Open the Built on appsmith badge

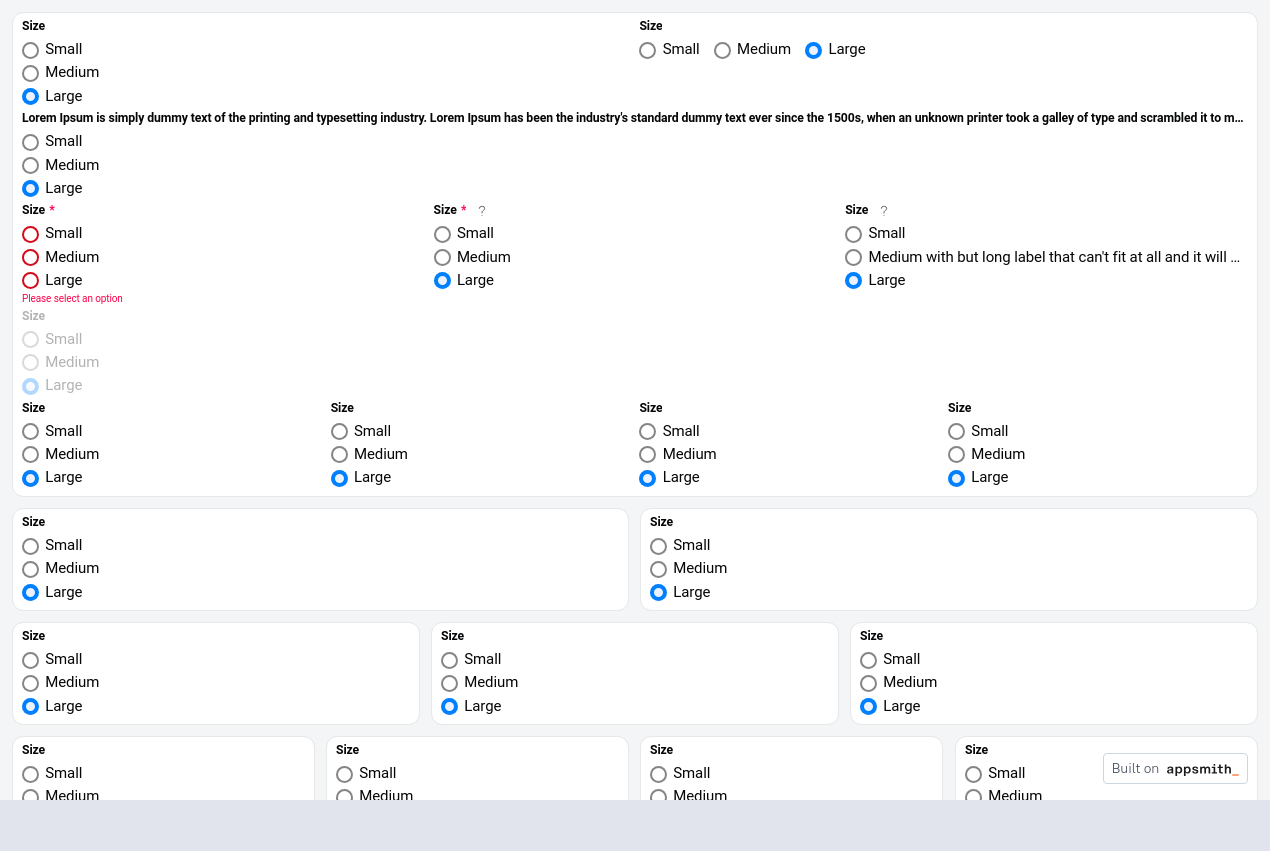click(x=1175, y=769)
